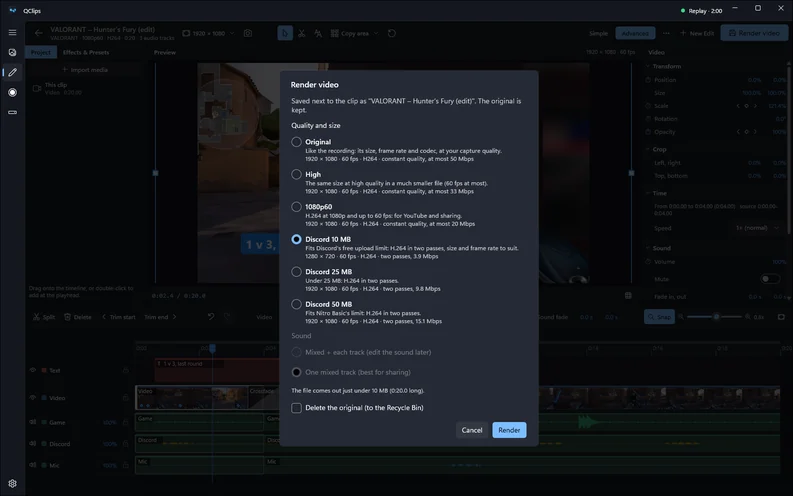This screenshot has width=793, height=496.
Task: Toggle the Snap button
Action: click(x=659, y=317)
